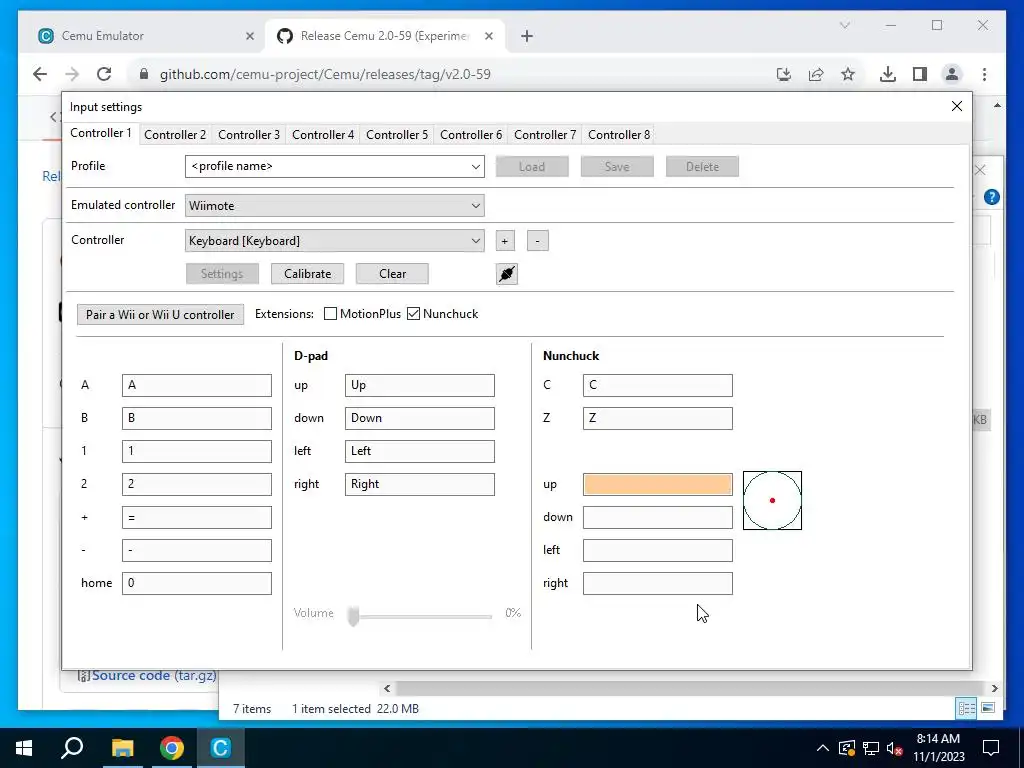Click Pair a Wii or Wii U controller
The height and width of the screenshot is (768, 1024).
coord(160,315)
